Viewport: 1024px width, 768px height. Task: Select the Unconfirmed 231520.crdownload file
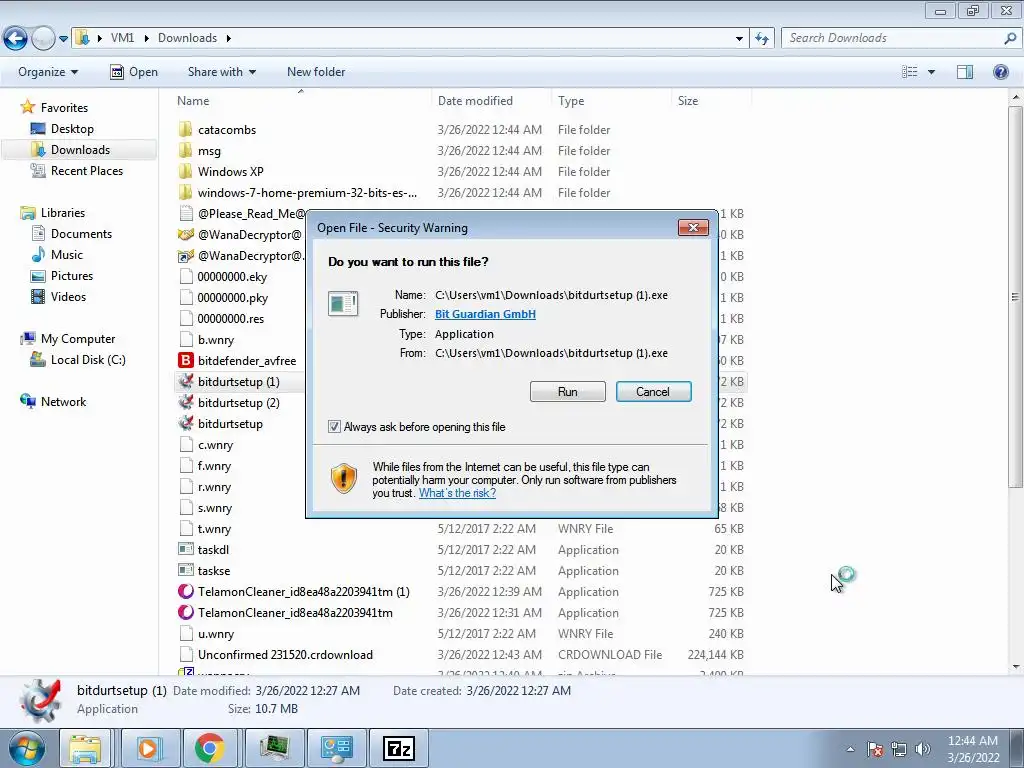(x=285, y=655)
